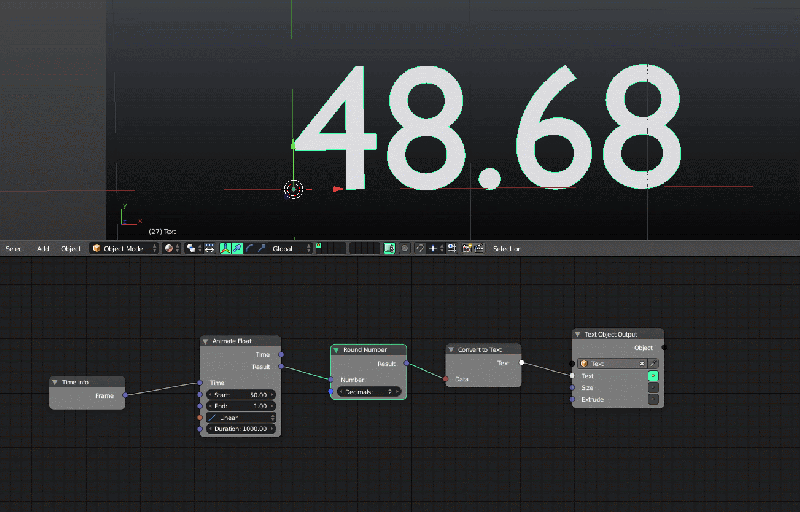
Task: Click the Object output socket
Action: (664, 347)
